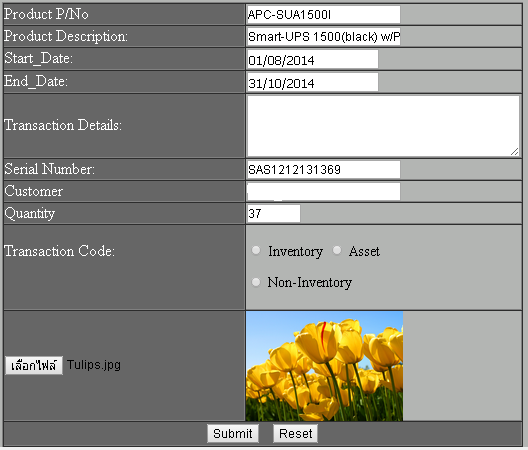Click the Inventory label text

click(295, 251)
